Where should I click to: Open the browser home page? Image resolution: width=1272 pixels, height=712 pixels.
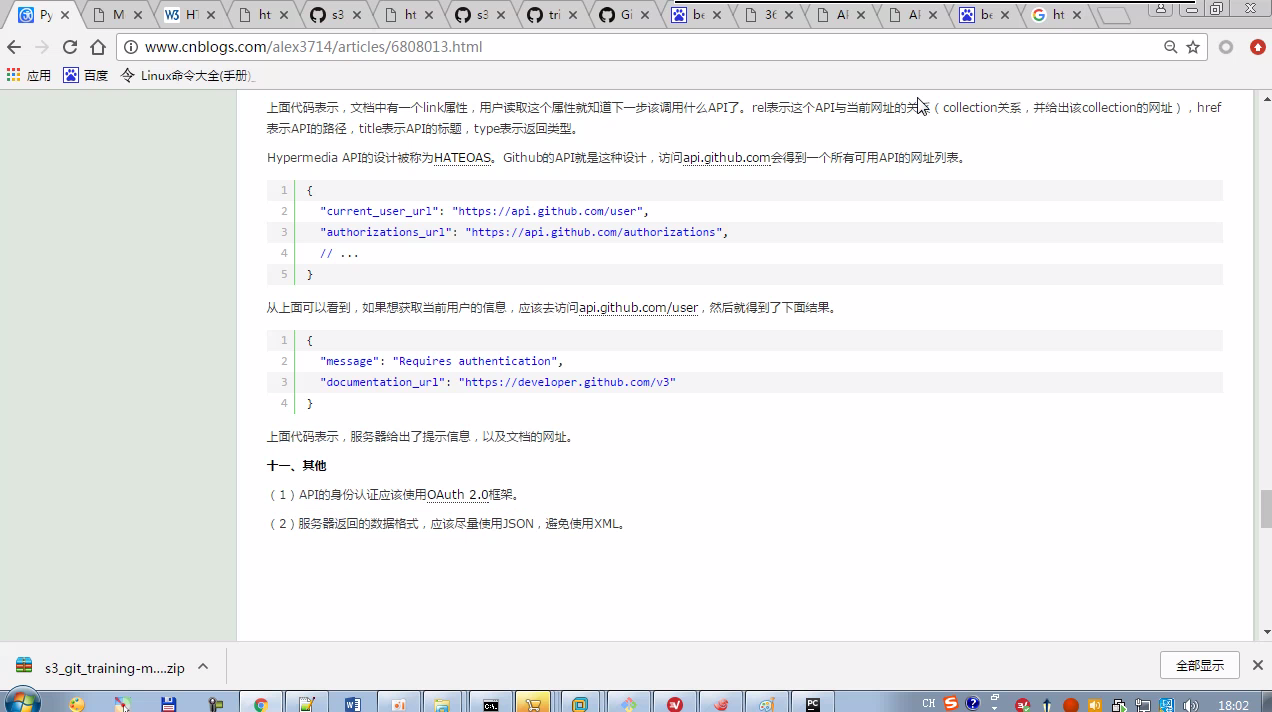pyautogui.click(x=98, y=47)
